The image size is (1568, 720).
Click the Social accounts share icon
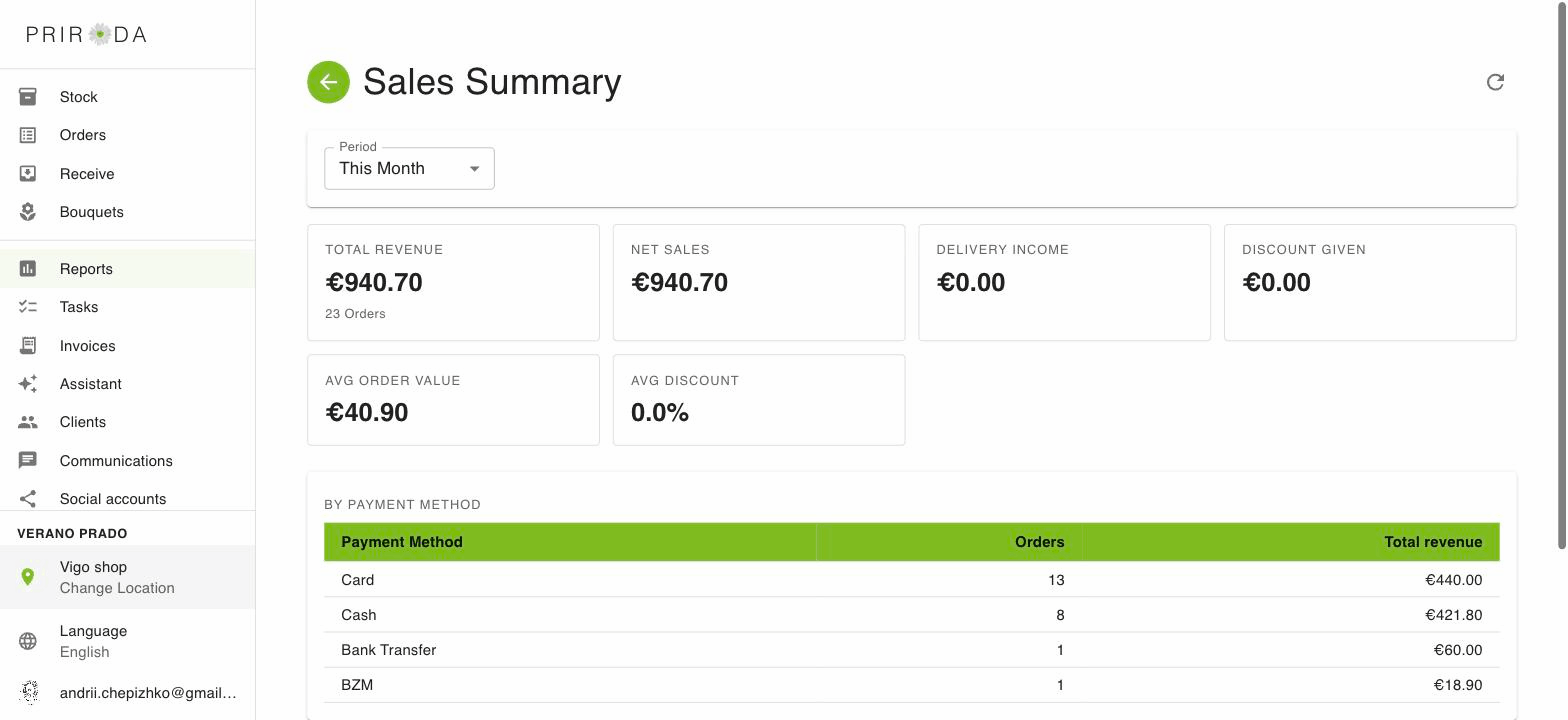(x=28, y=499)
